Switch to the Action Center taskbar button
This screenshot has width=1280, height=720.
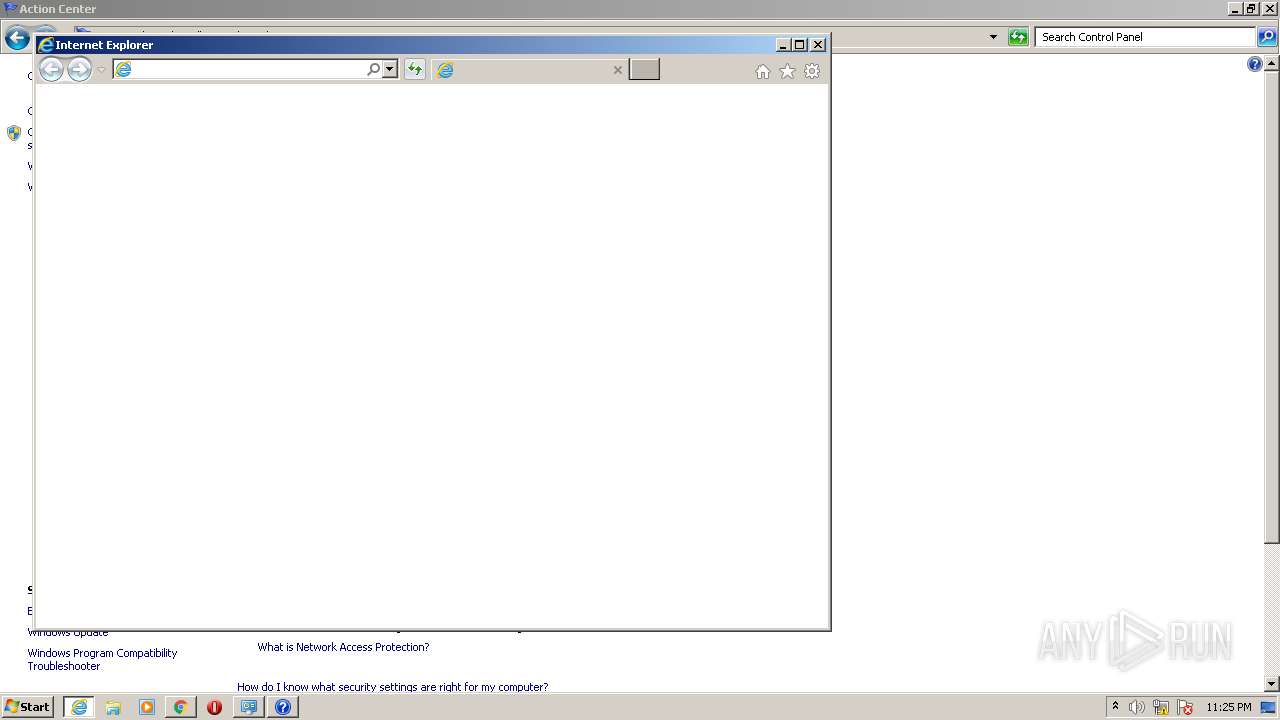[x=249, y=707]
